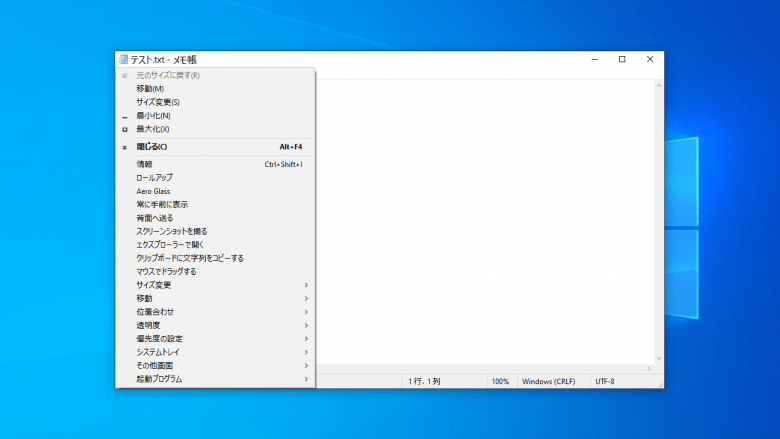
Task: Click the 100% zoom status entry
Action: pos(502,381)
